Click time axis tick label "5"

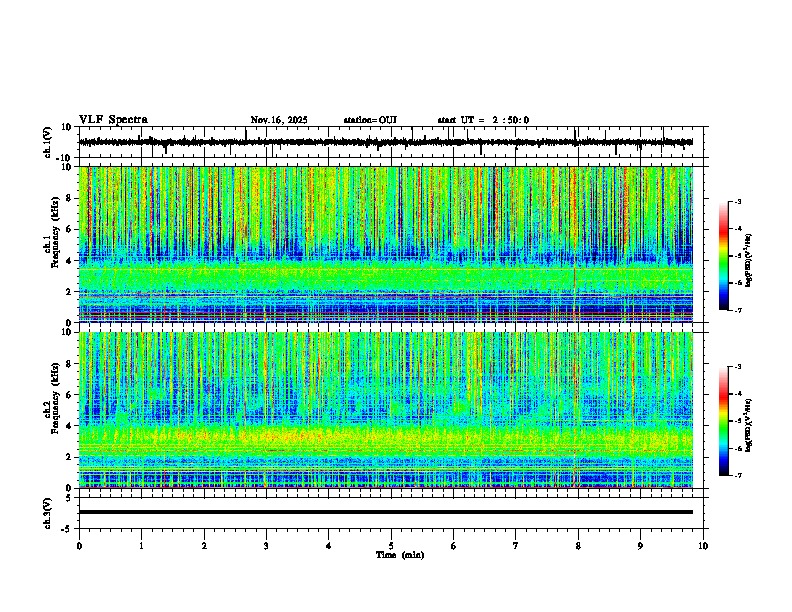pyautogui.click(x=391, y=546)
